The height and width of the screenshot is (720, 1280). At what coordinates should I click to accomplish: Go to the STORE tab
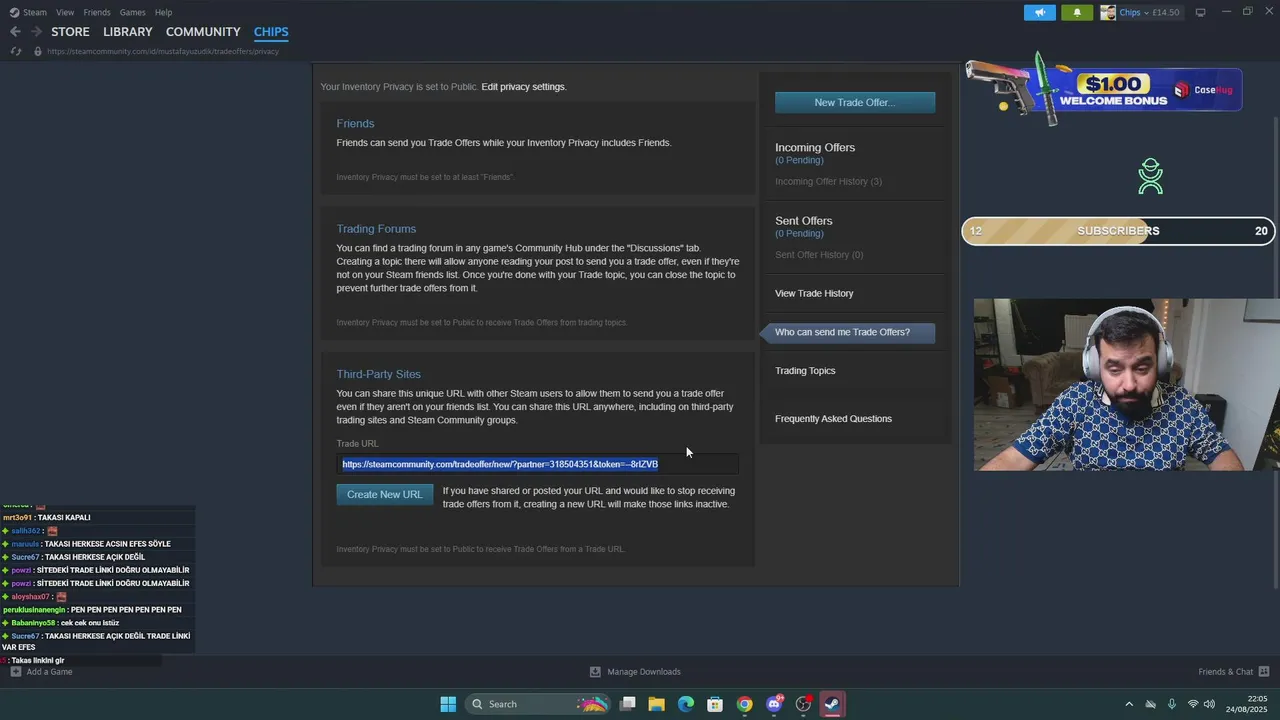point(70,32)
